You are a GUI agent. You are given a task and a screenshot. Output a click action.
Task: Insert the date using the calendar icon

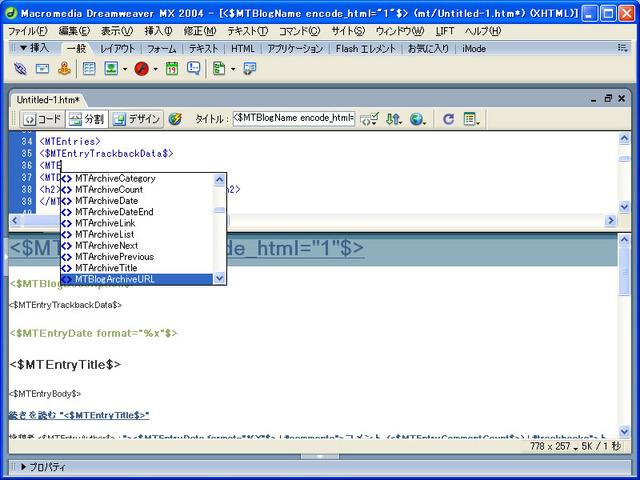tap(172, 69)
